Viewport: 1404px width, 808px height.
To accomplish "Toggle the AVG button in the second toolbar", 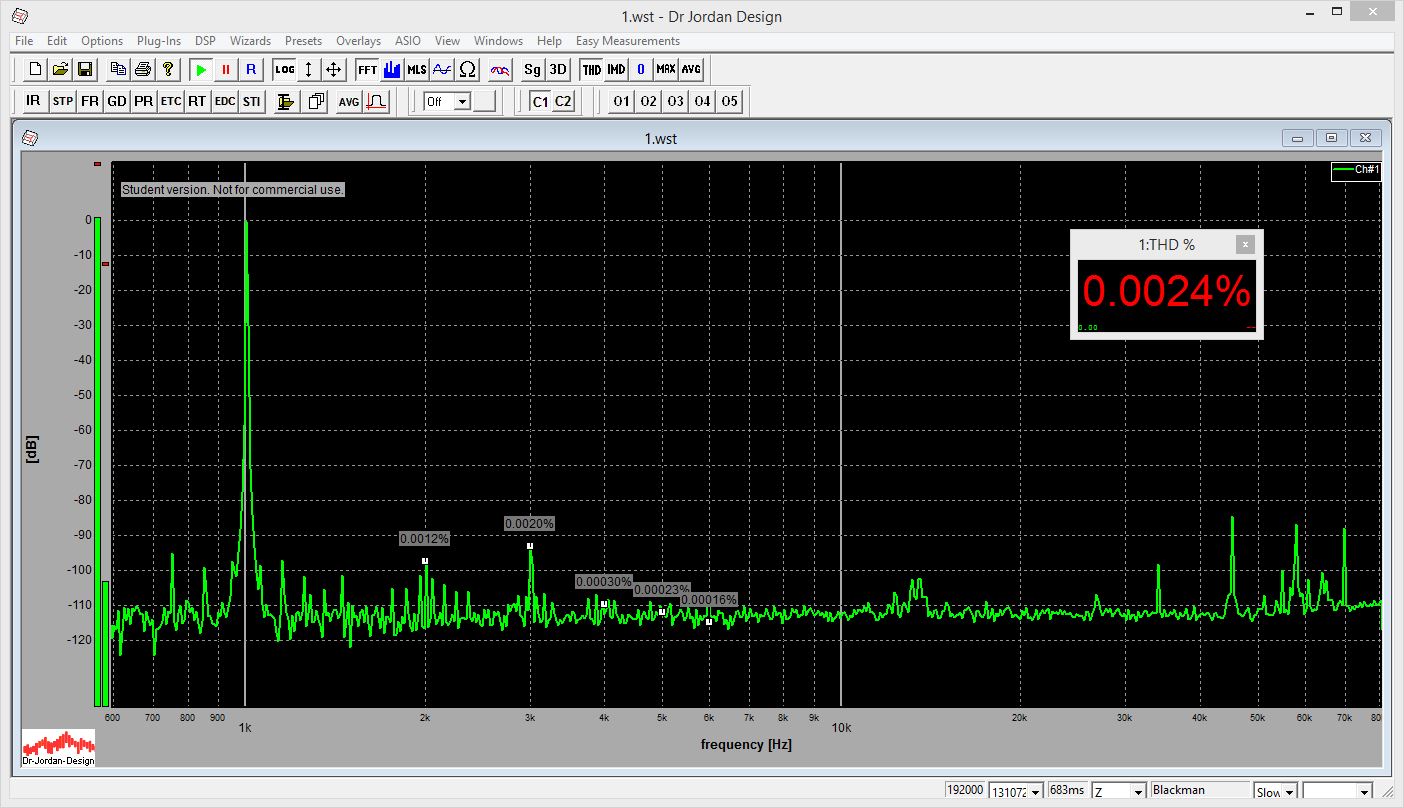I will tap(349, 101).
